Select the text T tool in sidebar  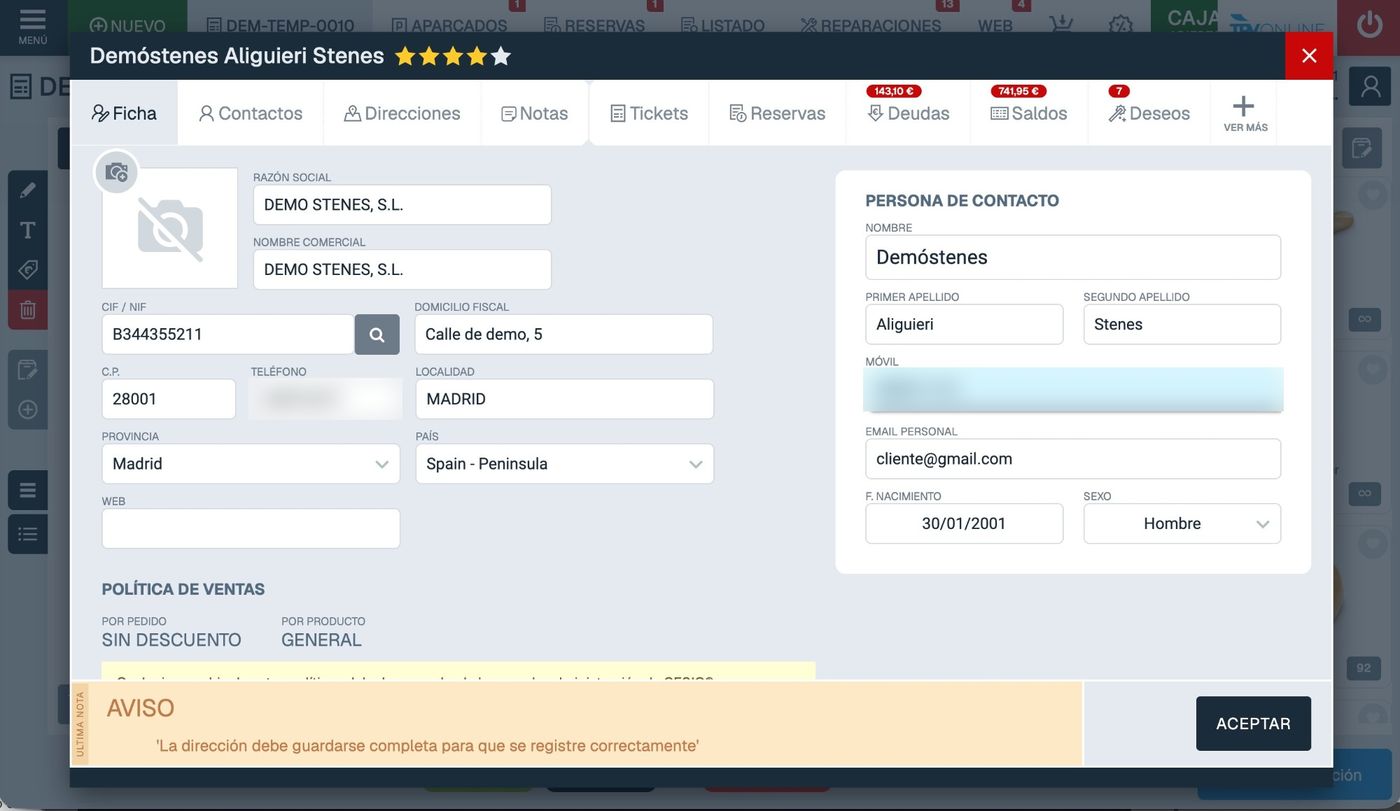pyautogui.click(x=28, y=230)
